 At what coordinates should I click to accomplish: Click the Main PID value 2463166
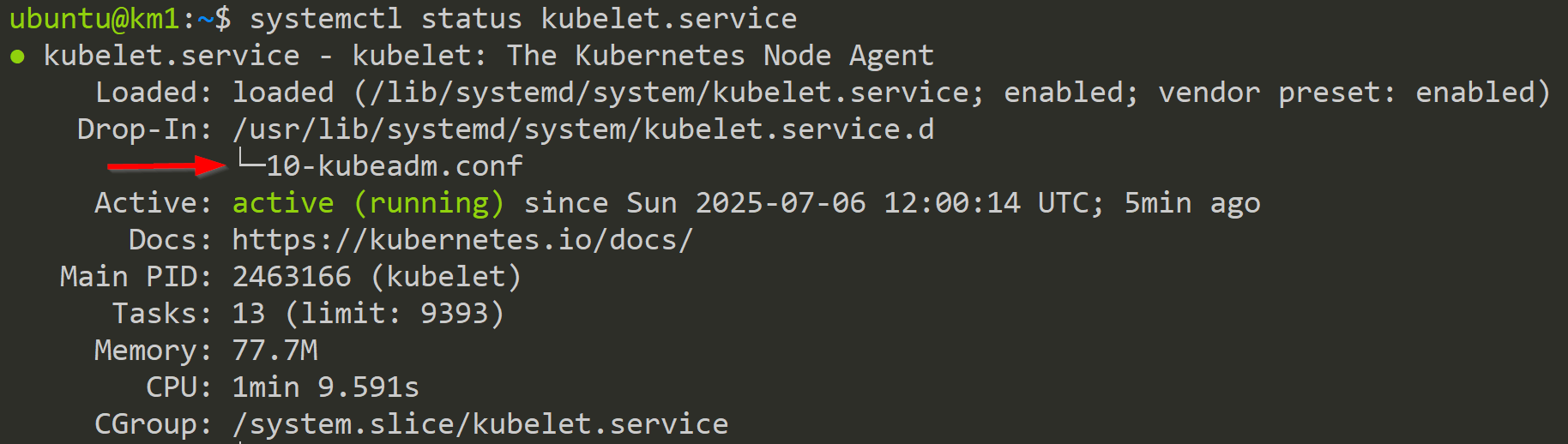(x=292, y=277)
